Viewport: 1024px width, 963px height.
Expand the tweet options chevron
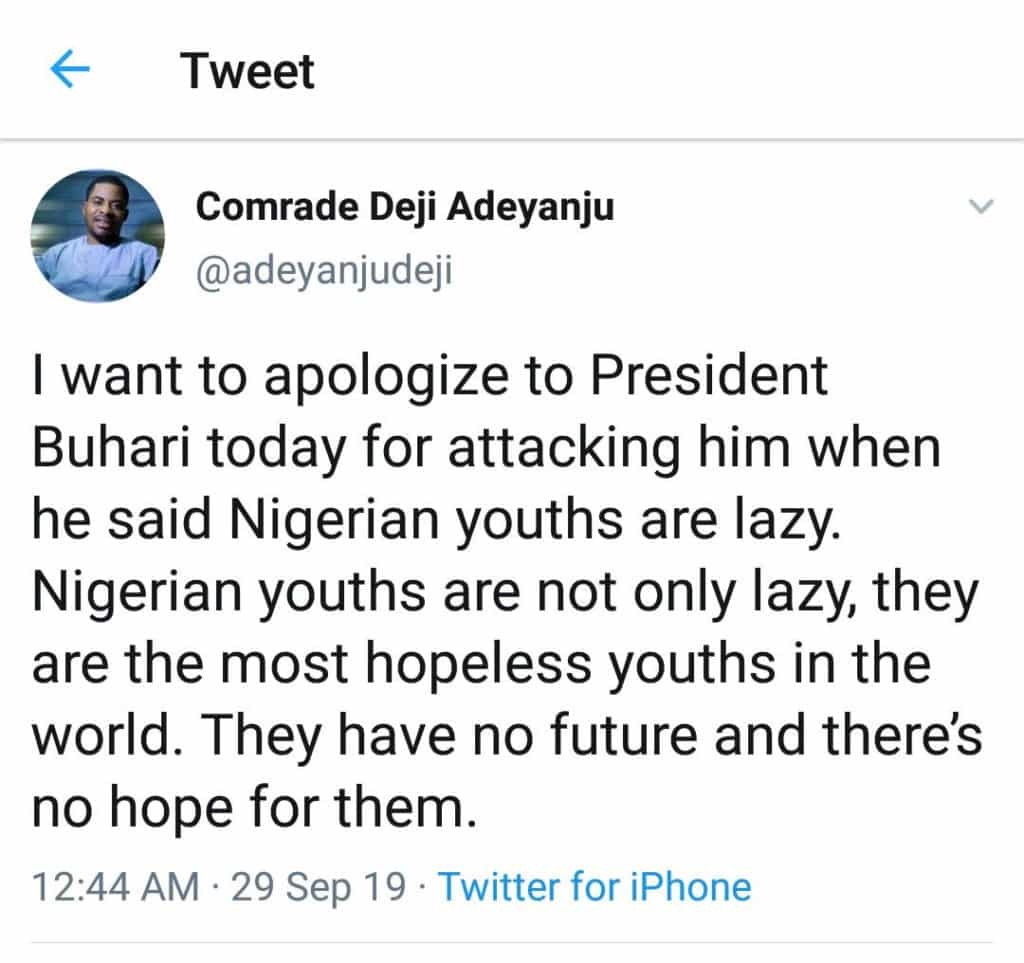pyautogui.click(x=981, y=207)
